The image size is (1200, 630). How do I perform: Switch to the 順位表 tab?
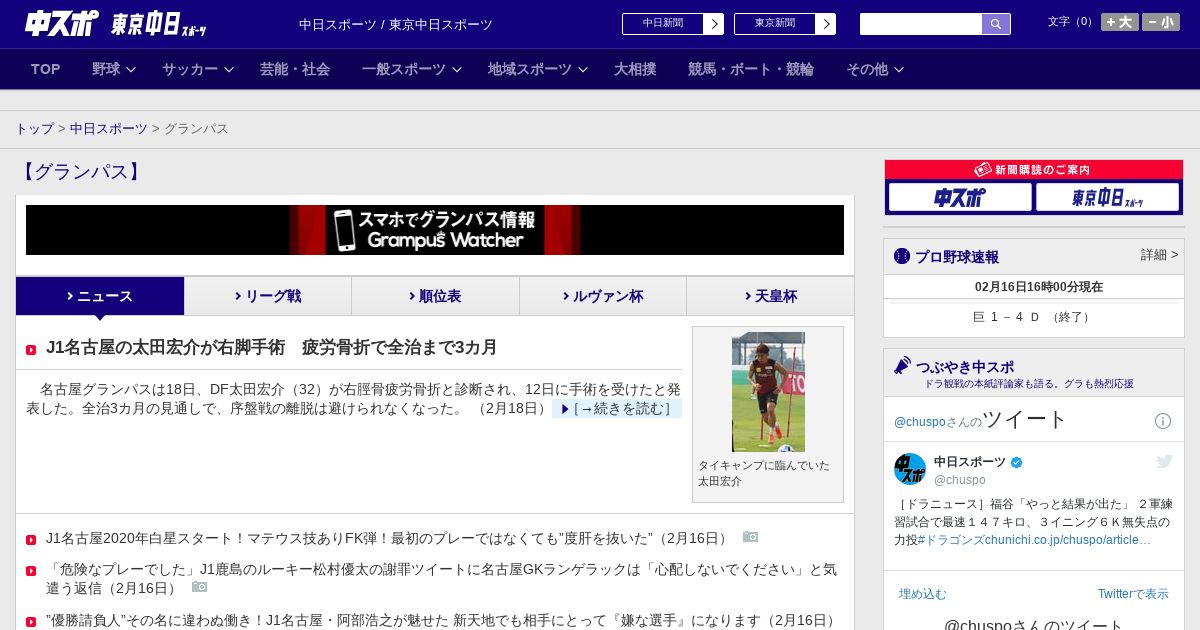coord(435,296)
